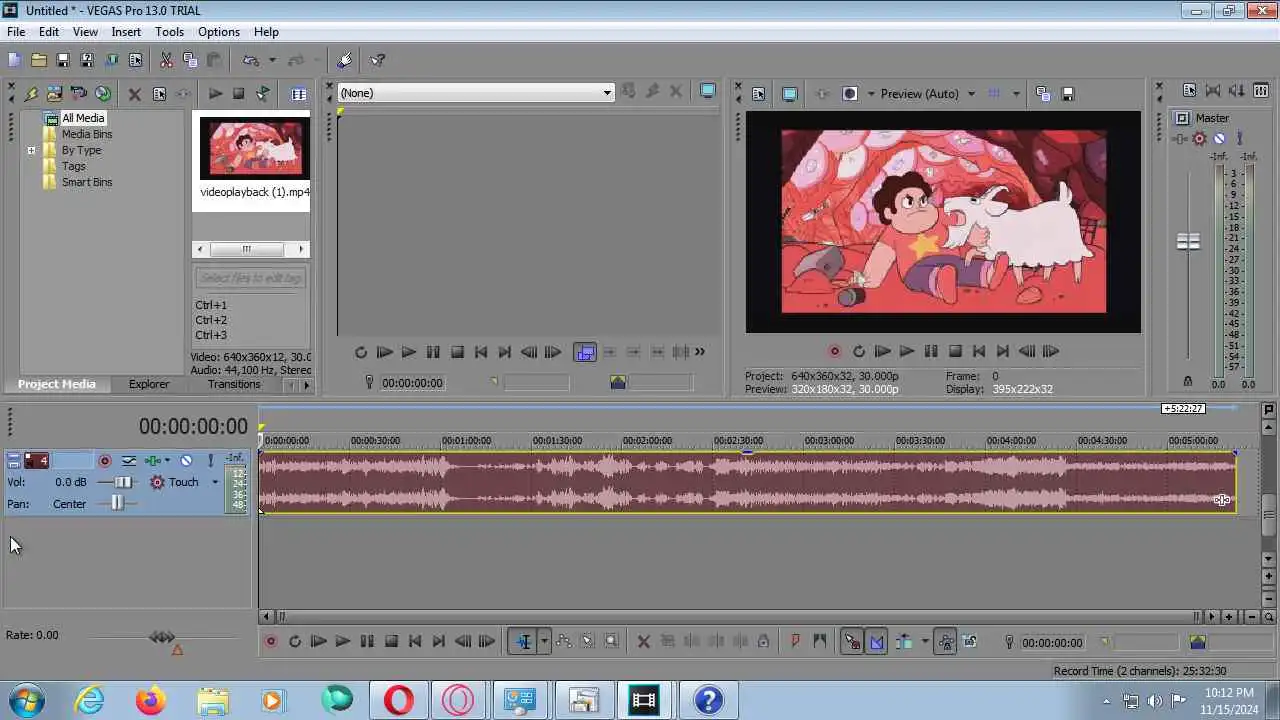The image size is (1280, 720).
Task: Click the Copy icon in the main toolbar
Action: [x=190, y=60]
